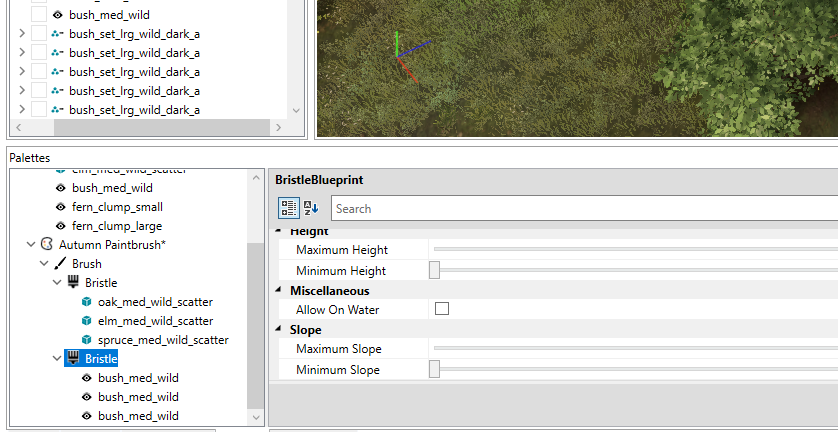Click the Maximum Slope slider track
838x432 pixels.
(x=636, y=348)
